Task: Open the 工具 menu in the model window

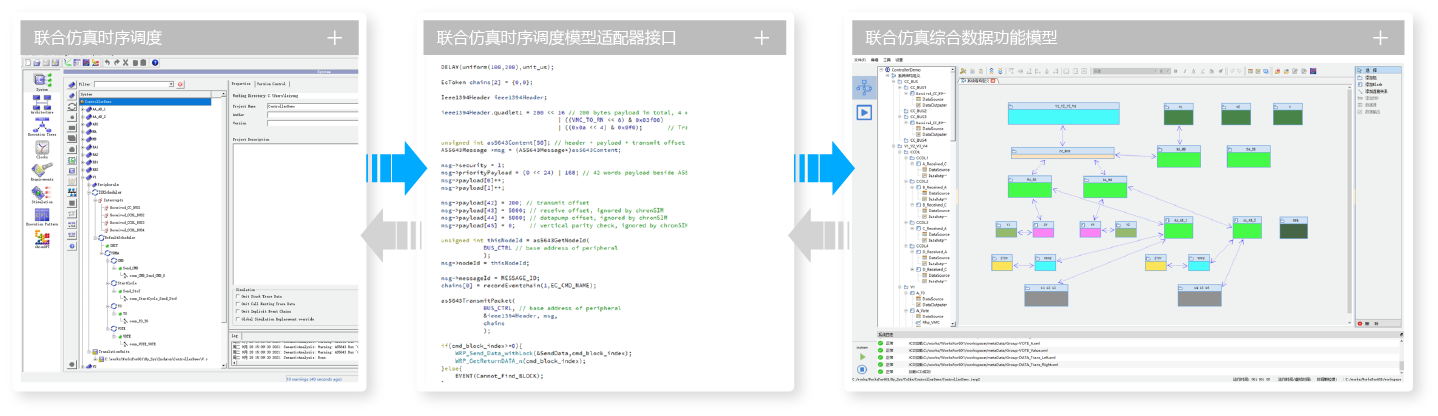Action: pyautogui.click(x=886, y=60)
